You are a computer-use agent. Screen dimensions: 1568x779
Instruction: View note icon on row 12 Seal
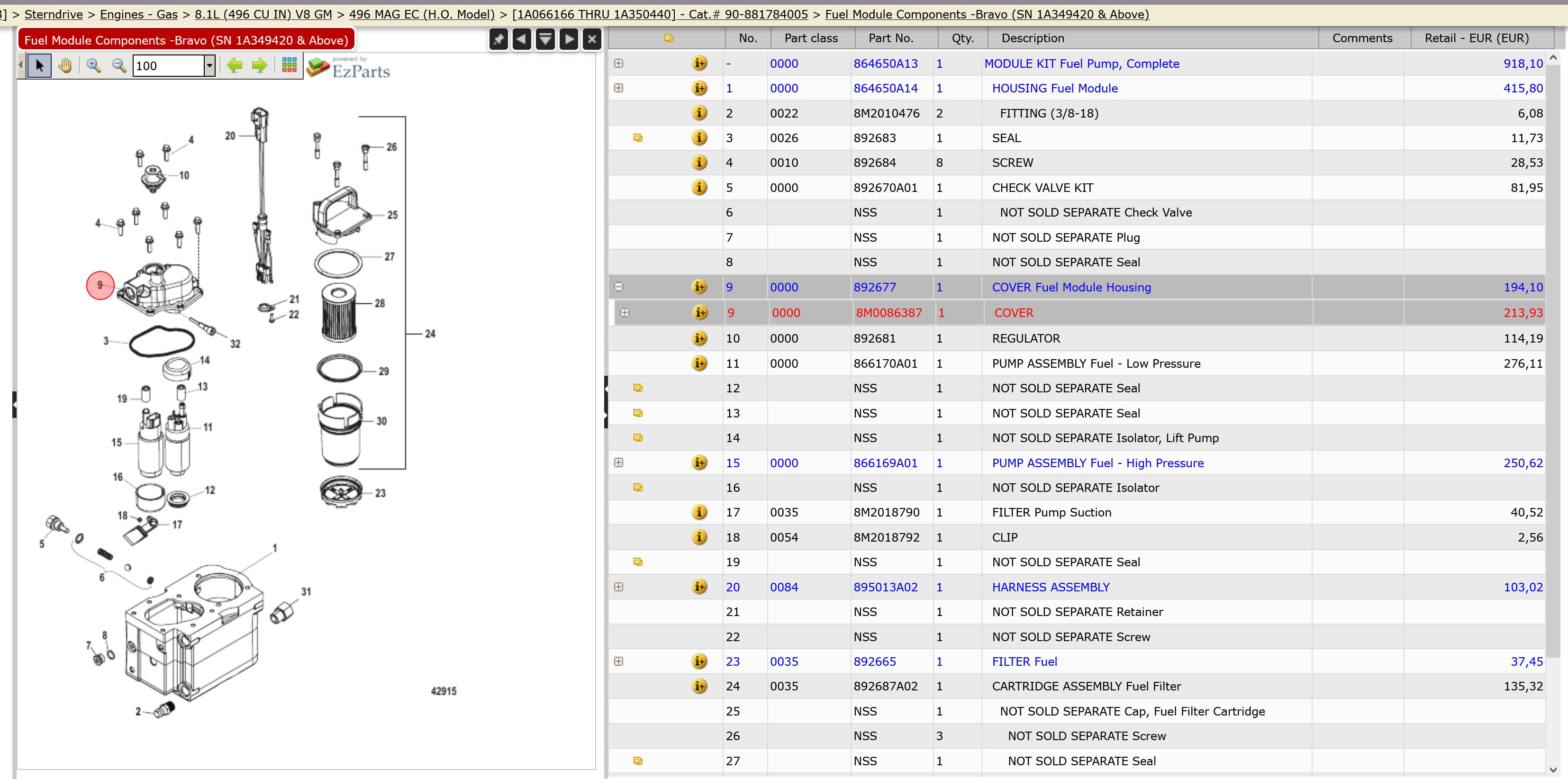click(637, 388)
